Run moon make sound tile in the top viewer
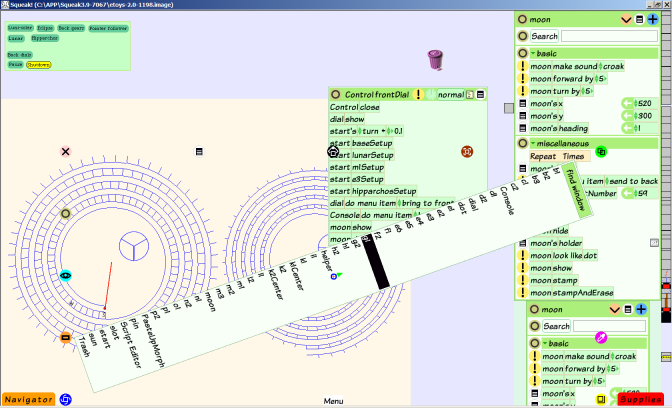 point(522,66)
